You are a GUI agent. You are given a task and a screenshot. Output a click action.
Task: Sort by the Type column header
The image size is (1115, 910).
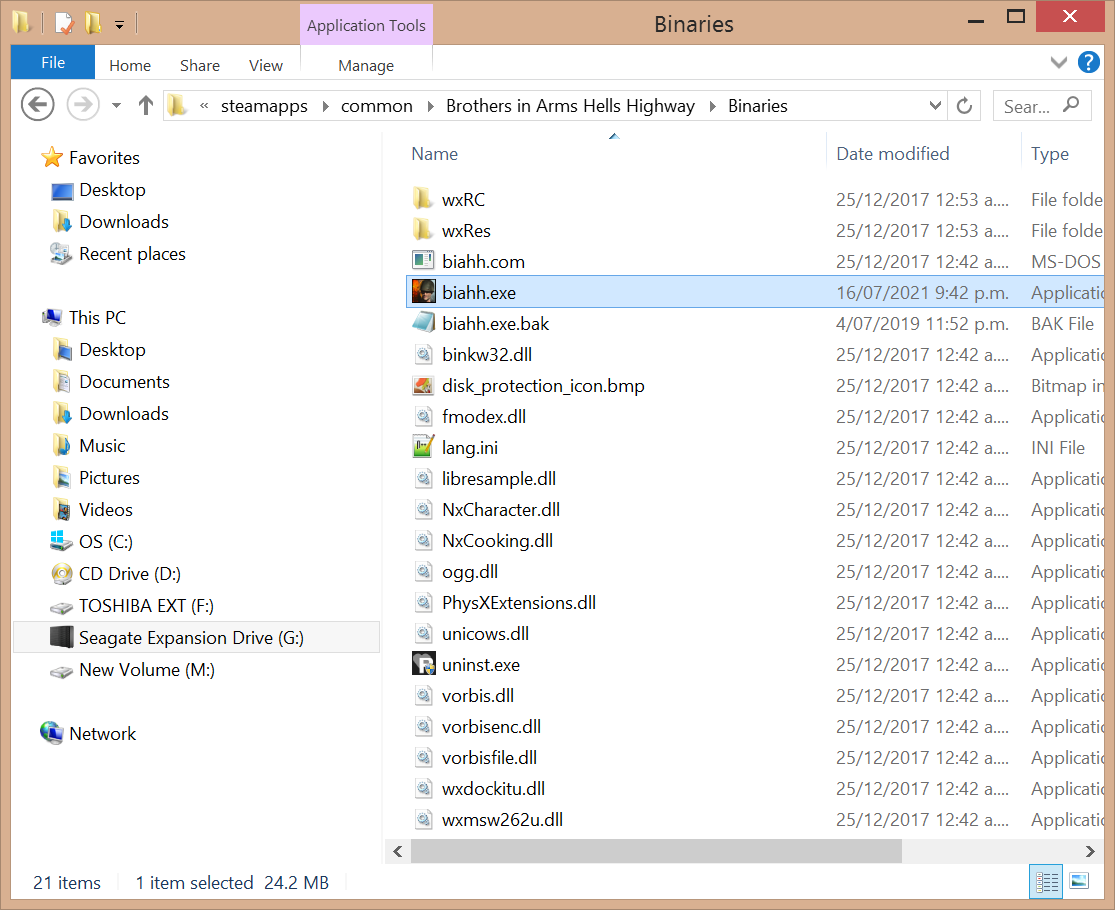[1050, 154]
